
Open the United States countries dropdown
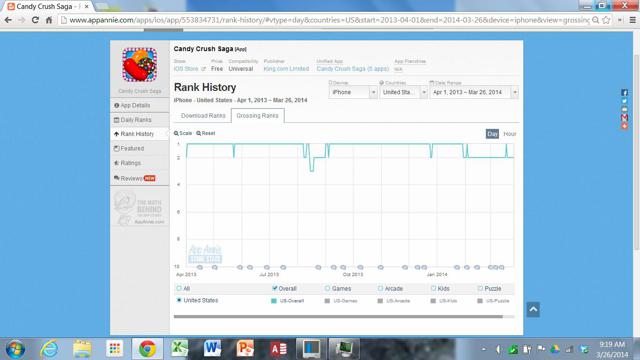coord(403,92)
